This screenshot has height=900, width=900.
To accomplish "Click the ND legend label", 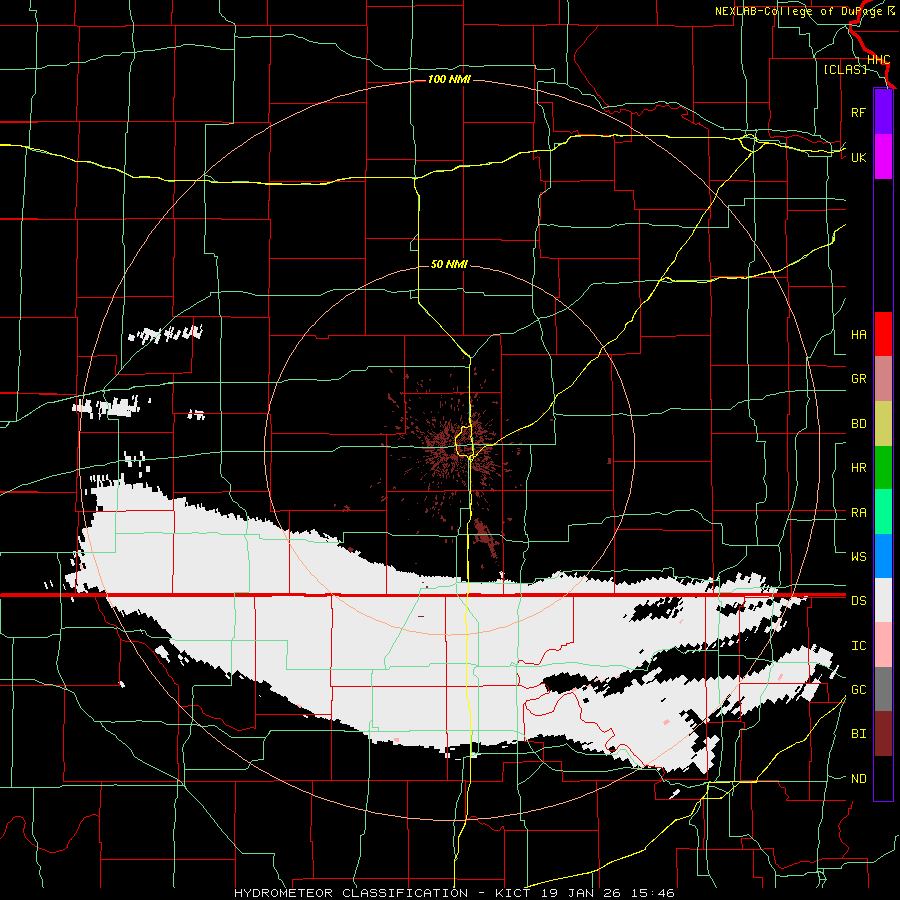I will click(x=858, y=779).
